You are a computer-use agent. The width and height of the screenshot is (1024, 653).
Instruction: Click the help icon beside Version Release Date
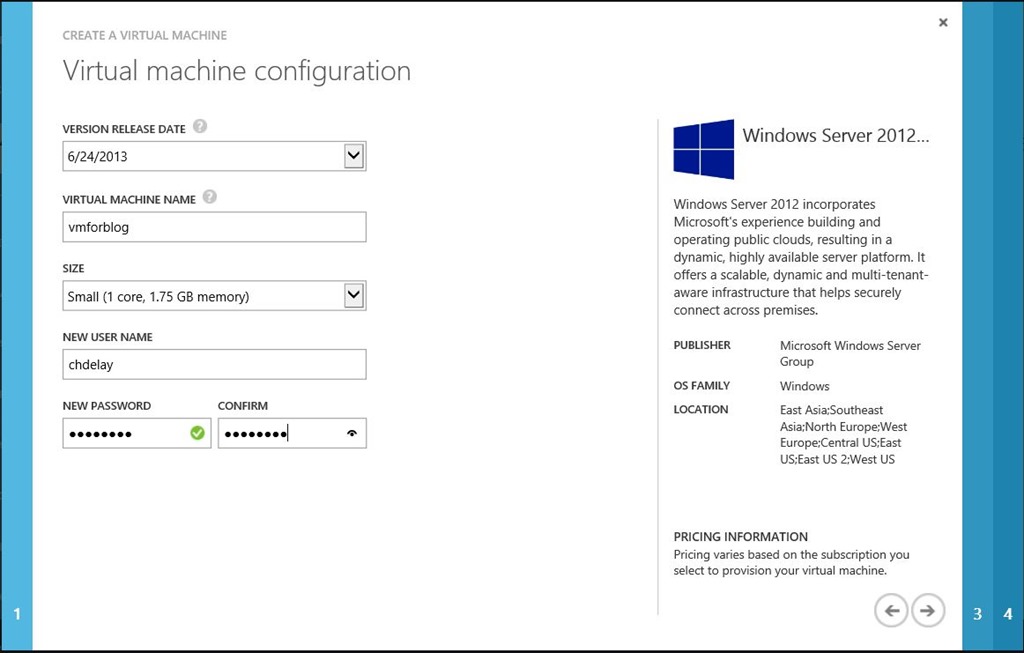click(200, 126)
